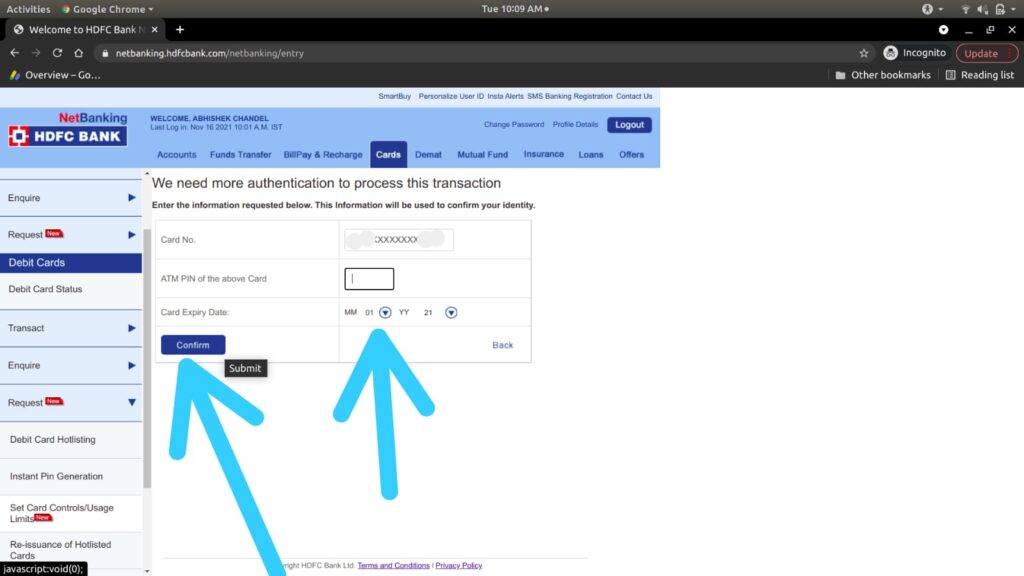Open SMS Banking Registration link
Viewport: 1024px width, 576px height.
(x=569, y=96)
